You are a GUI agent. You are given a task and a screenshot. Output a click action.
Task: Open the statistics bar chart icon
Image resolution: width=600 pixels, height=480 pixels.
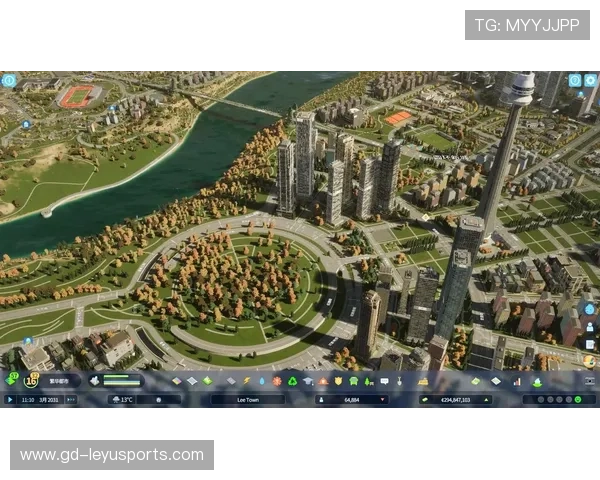click(517, 381)
